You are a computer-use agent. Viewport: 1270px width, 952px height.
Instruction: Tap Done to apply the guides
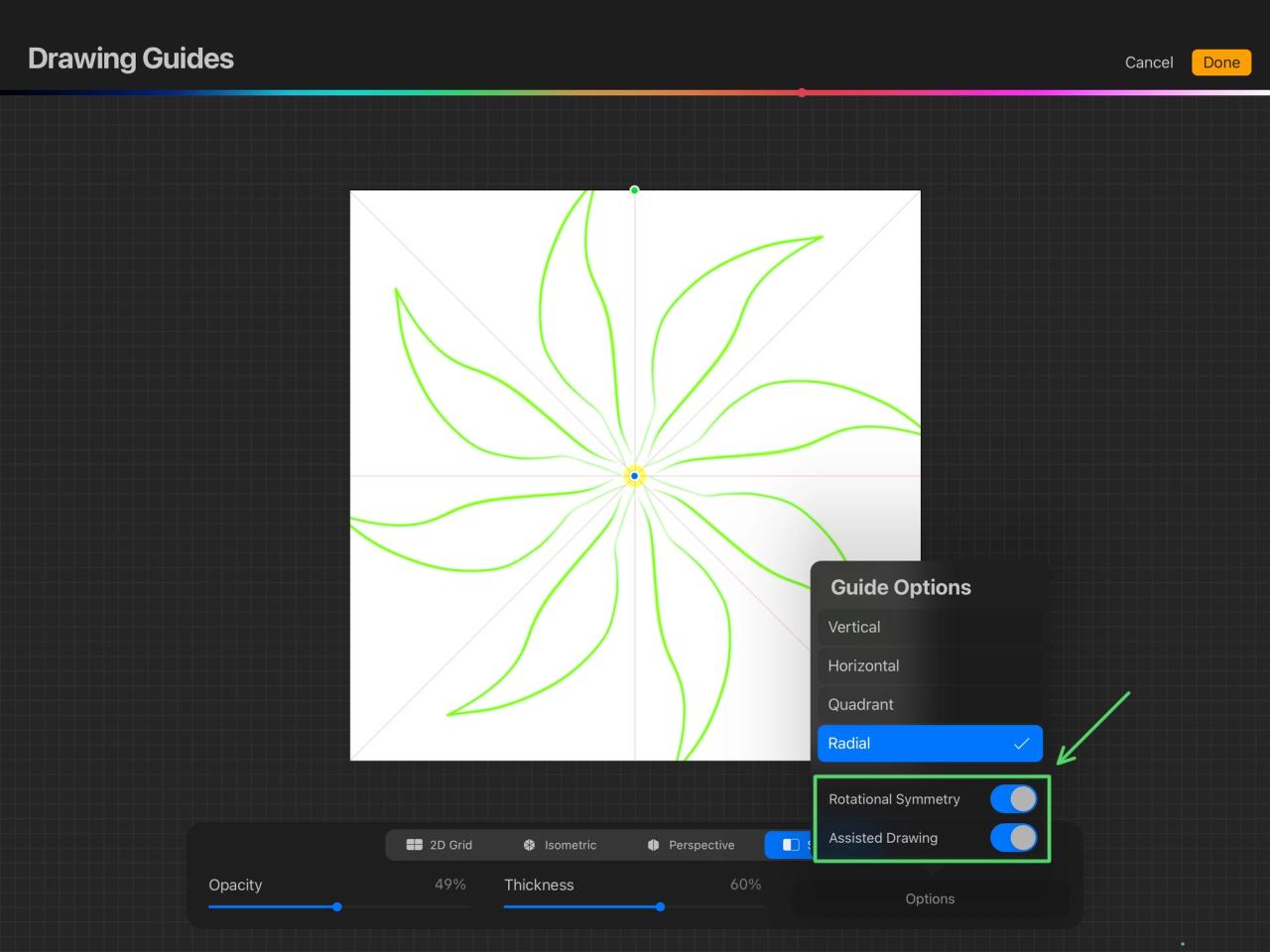coord(1220,61)
